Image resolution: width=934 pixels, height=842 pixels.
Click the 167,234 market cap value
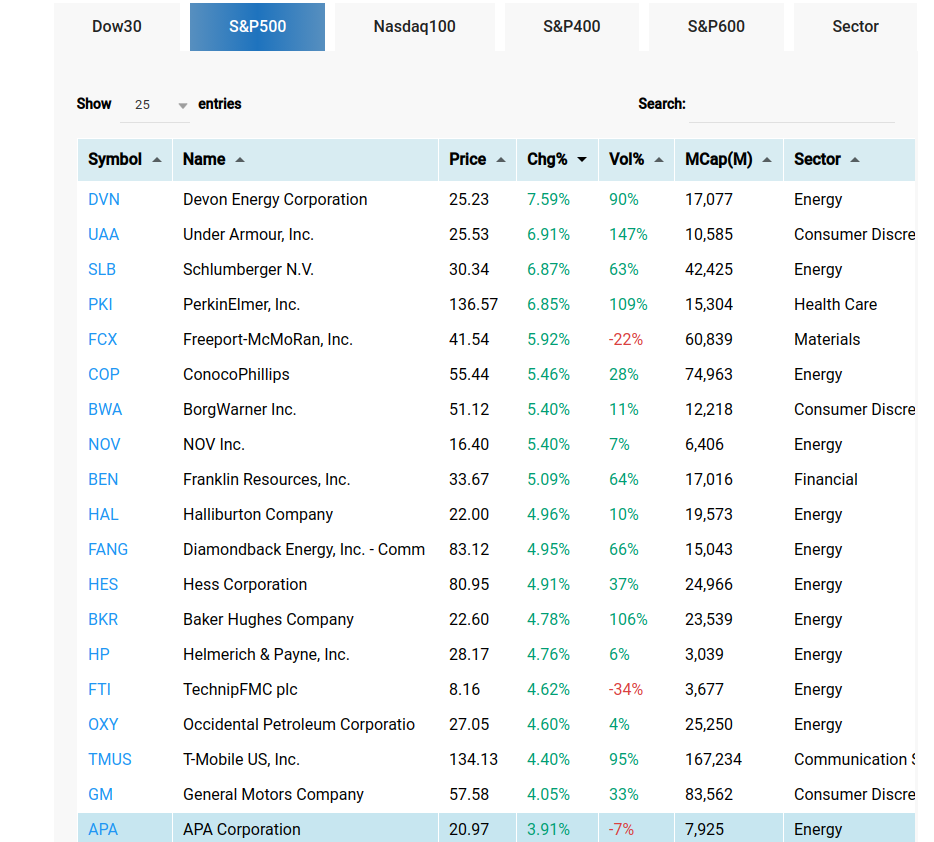714,760
